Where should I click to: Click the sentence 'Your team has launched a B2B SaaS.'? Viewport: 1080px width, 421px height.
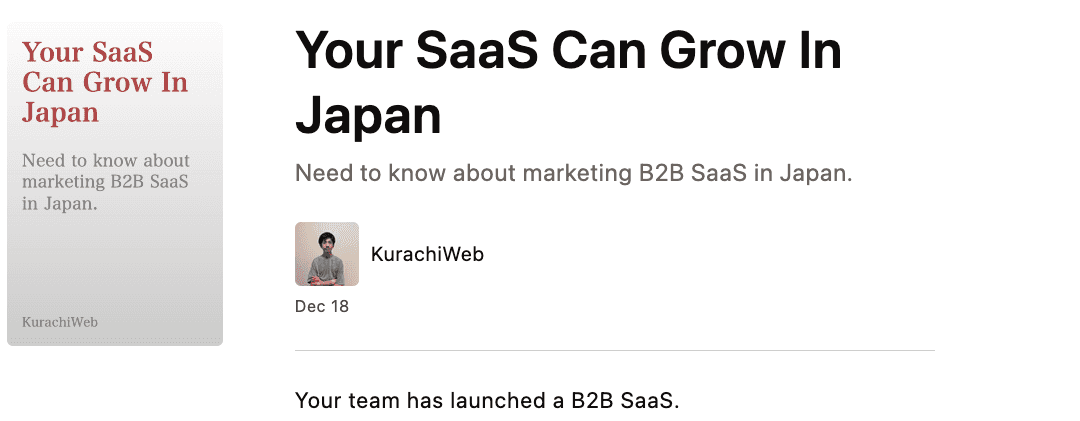tap(487, 402)
